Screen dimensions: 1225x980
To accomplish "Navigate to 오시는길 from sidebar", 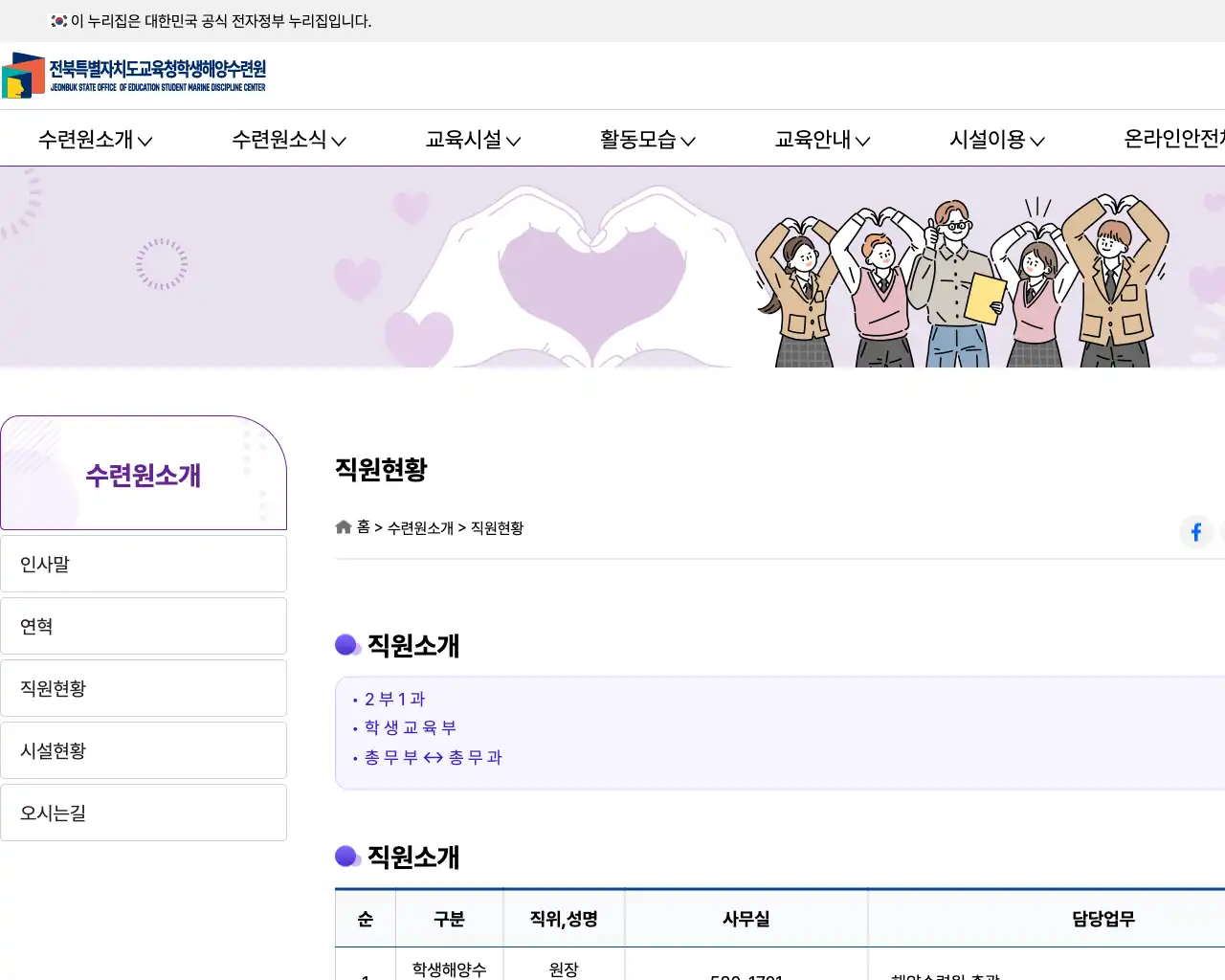I will 144,812.
